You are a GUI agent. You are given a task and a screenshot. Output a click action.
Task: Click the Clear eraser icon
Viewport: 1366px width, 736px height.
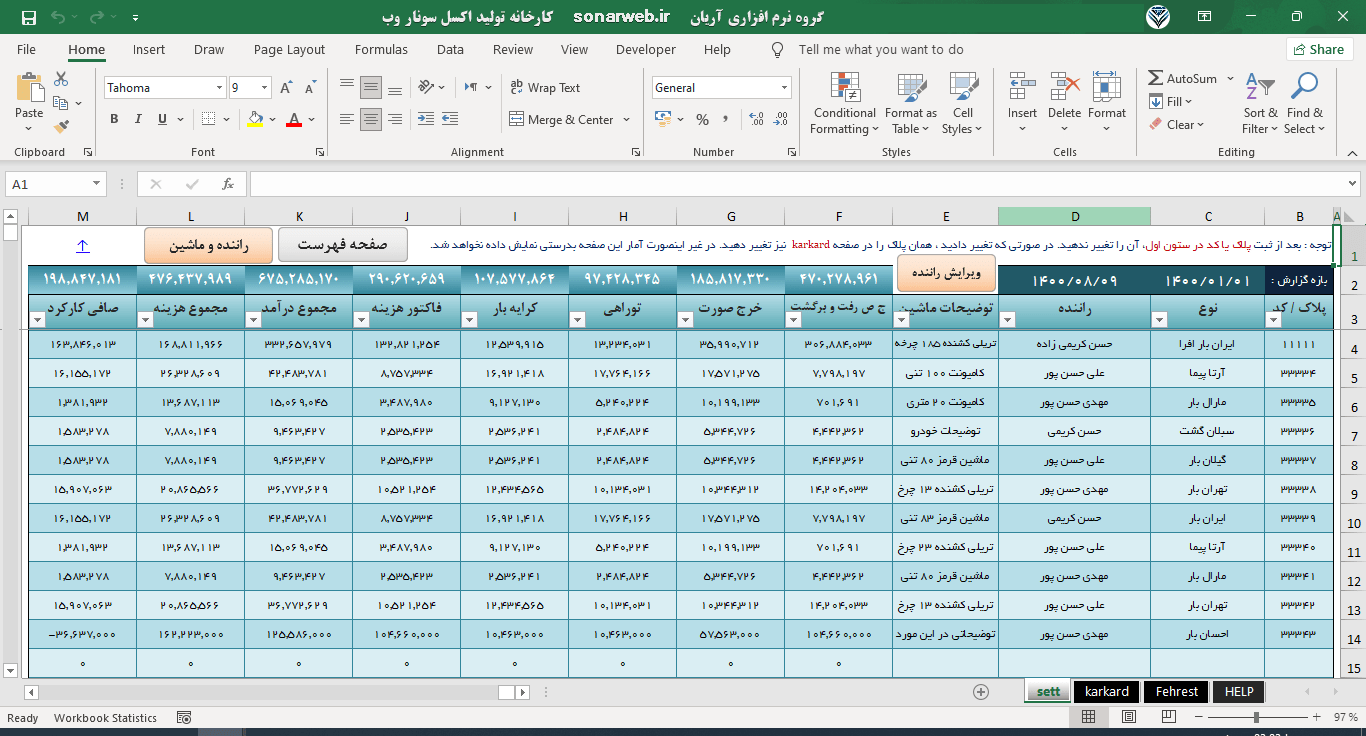pos(1157,125)
